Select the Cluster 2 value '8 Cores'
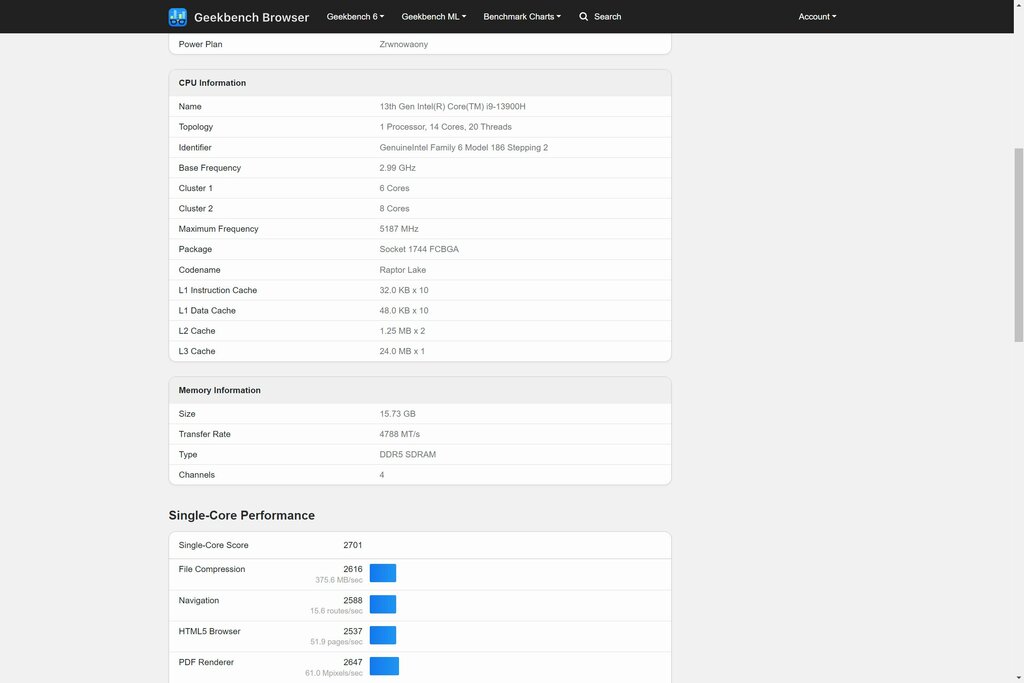 coord(394,208)
